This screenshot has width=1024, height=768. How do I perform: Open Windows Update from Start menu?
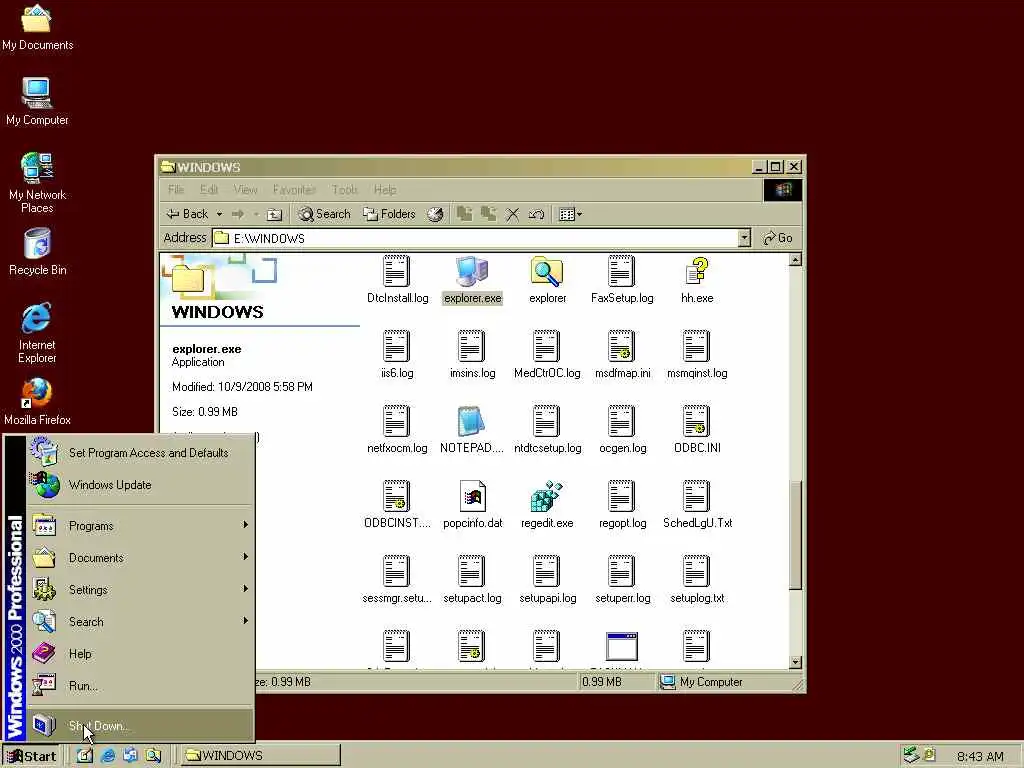(x=140, y=485)
